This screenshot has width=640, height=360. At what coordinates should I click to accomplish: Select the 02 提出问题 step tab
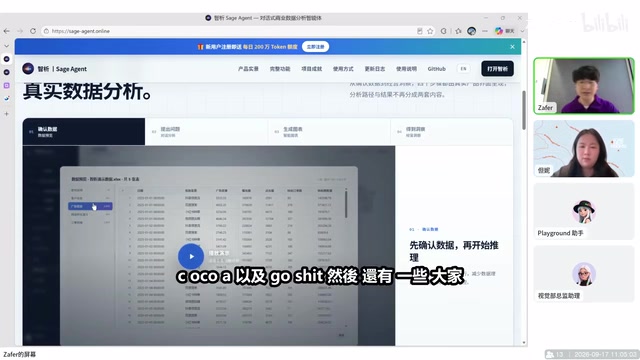(x=207, y=132)
